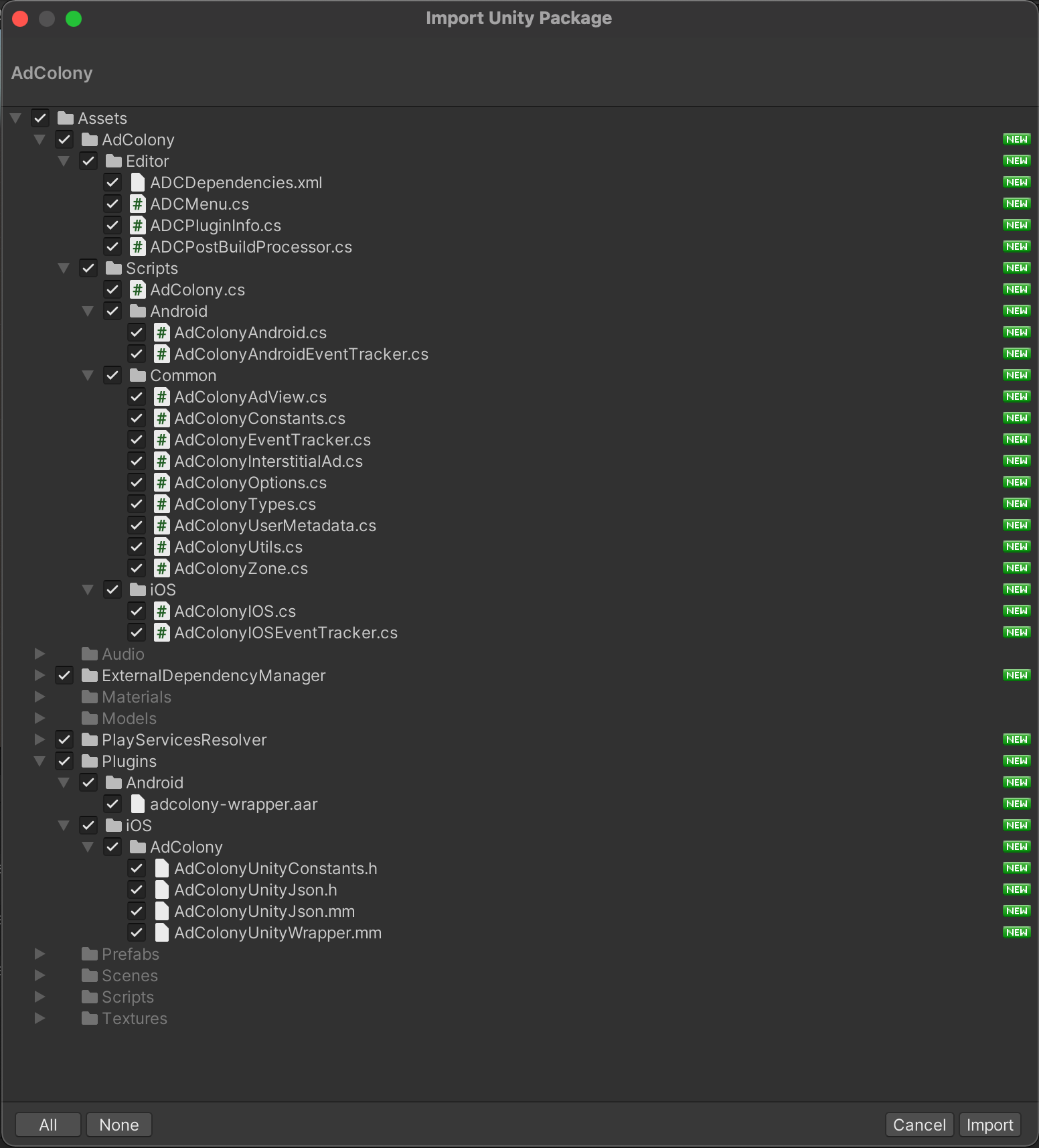Click the Editor folder icon
Screen dimensions: 1039x1148
114,161
